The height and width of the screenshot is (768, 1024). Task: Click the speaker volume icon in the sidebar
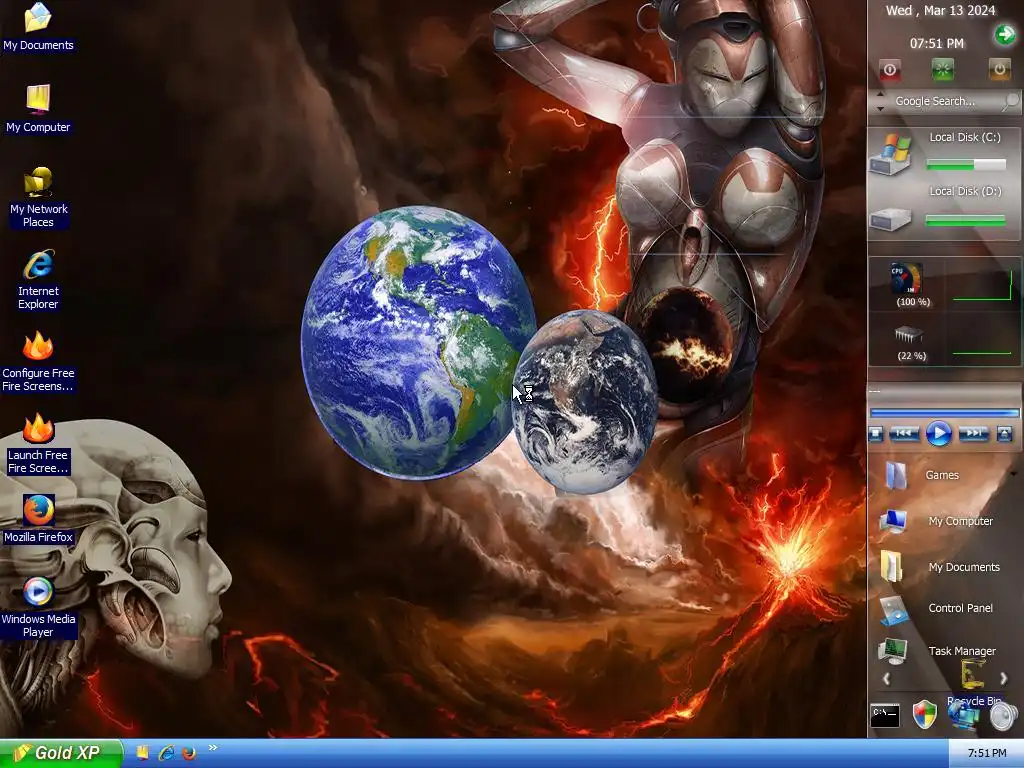tap(1002, 716)
